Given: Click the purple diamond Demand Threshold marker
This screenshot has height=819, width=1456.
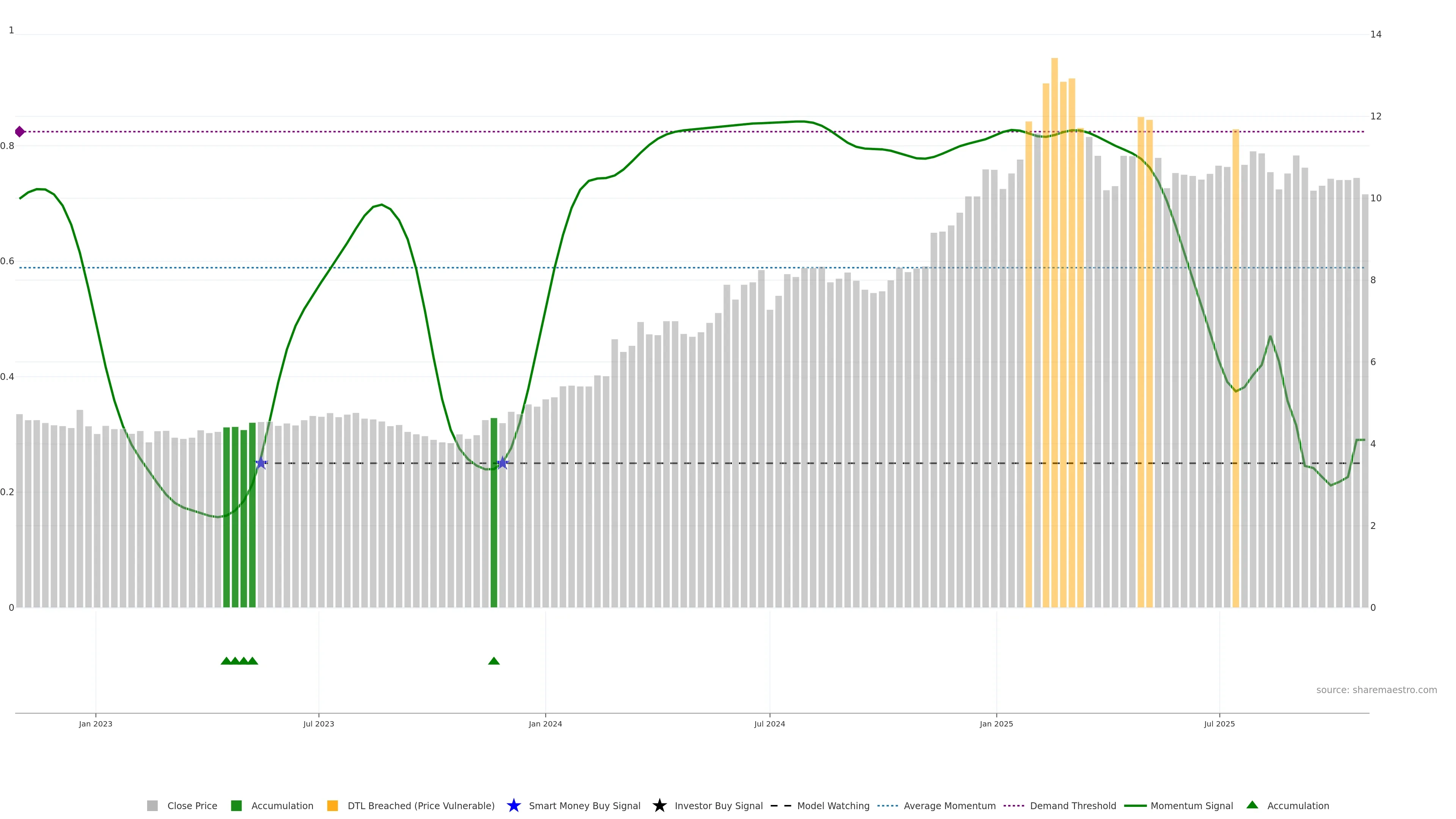Looking at the screenshot, I should click(x=20, y=132).
